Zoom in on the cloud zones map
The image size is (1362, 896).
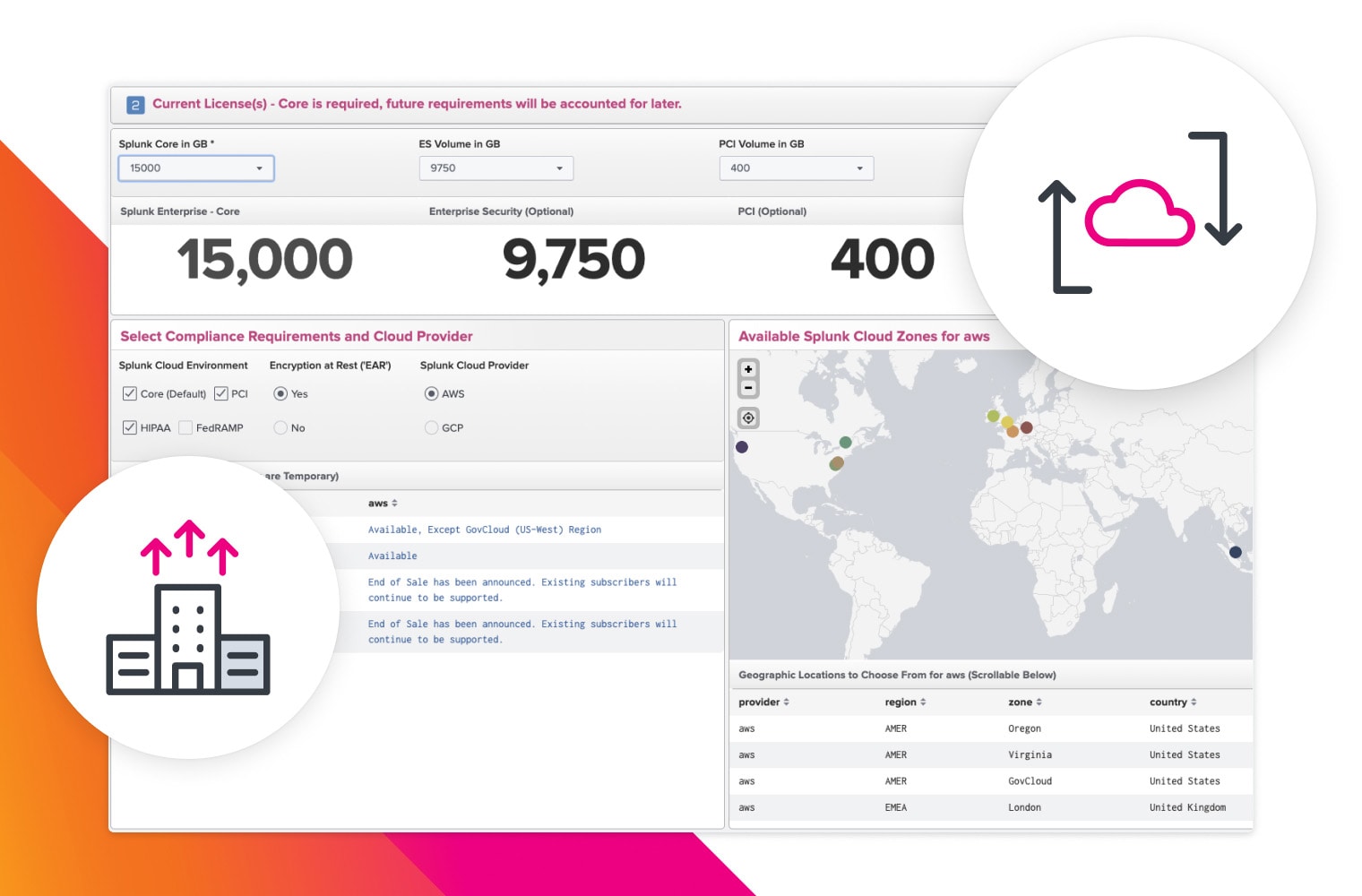tap(748, 369)
